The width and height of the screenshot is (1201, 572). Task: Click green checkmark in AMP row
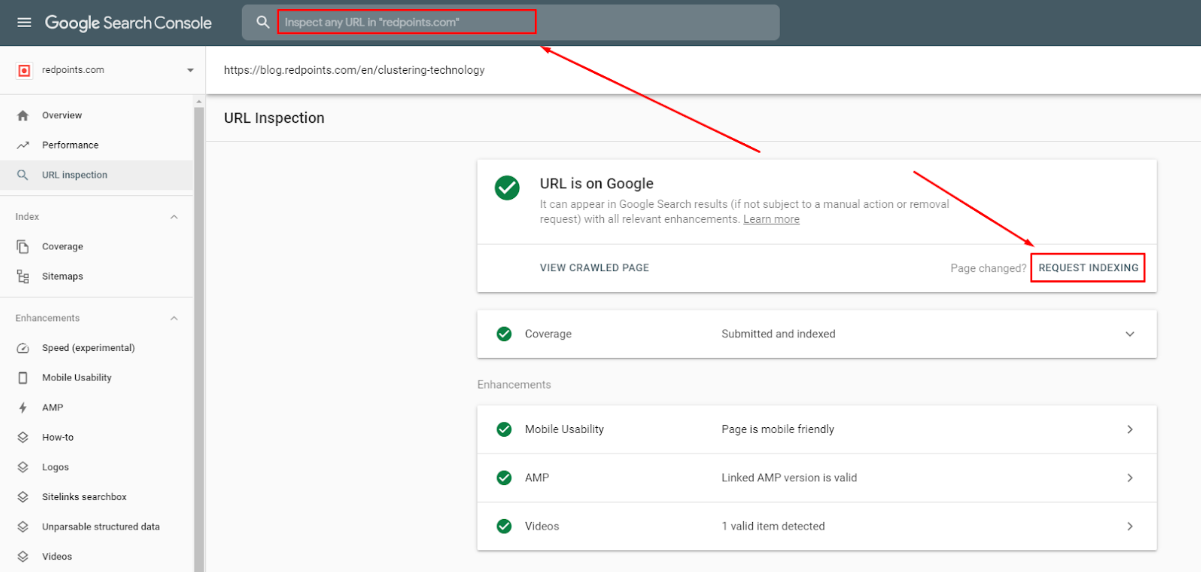(504, 478)
